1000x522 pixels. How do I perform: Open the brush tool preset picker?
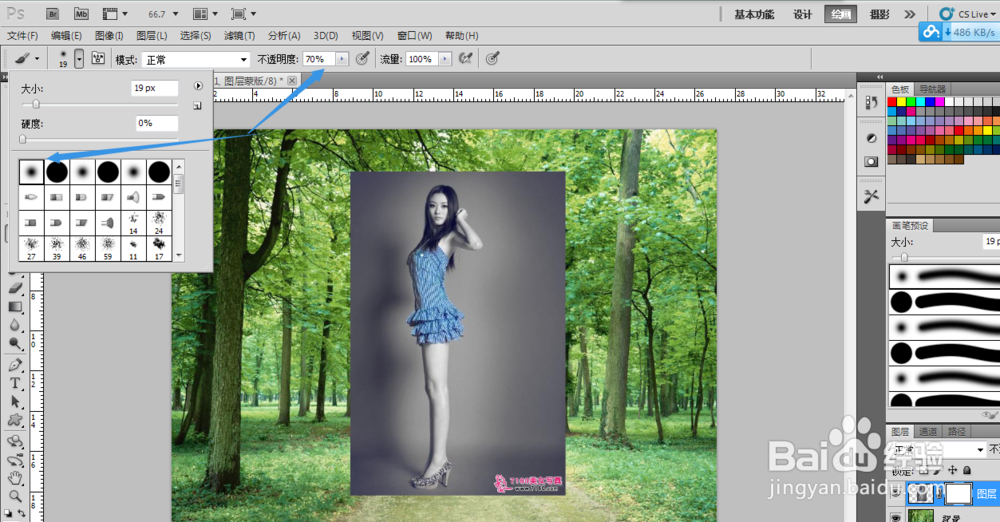27,59
